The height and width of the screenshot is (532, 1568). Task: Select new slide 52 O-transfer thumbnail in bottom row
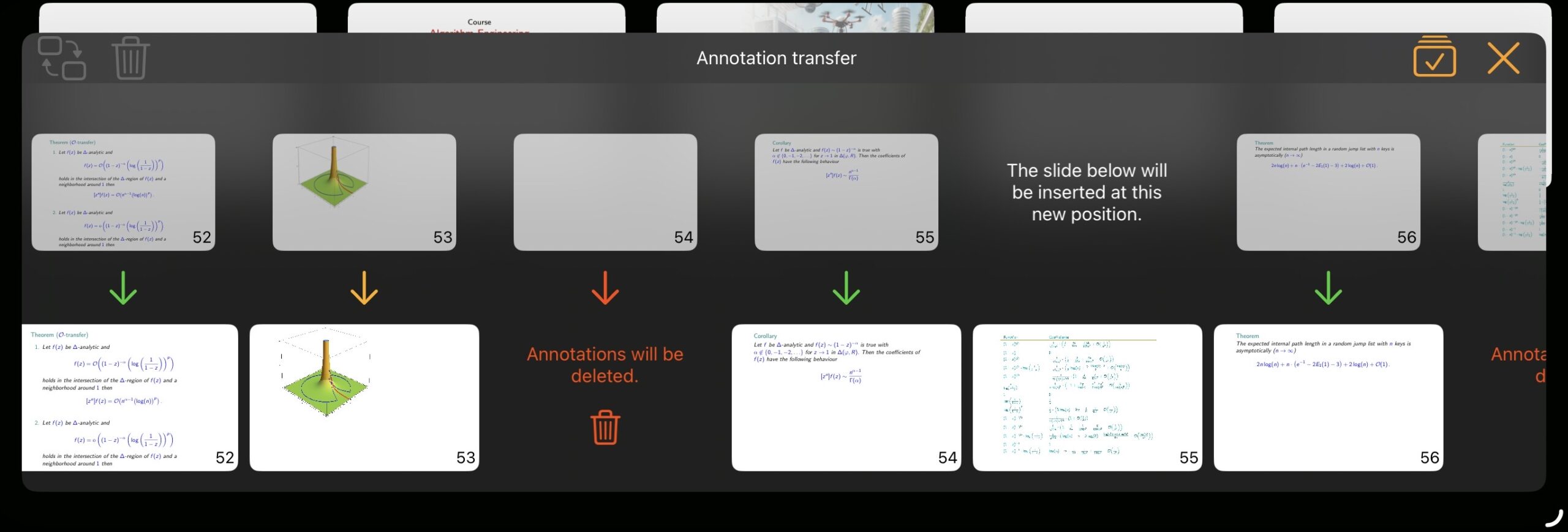[x=130, y=397]
